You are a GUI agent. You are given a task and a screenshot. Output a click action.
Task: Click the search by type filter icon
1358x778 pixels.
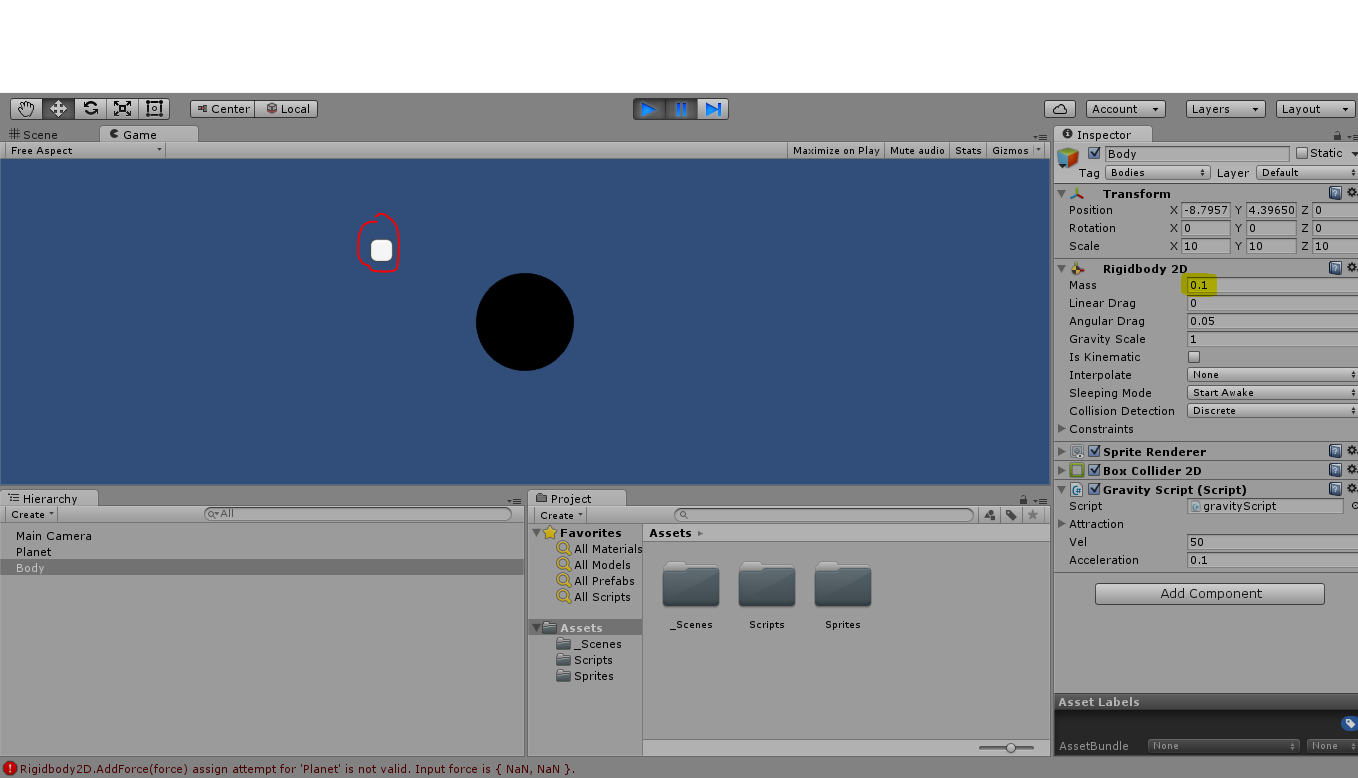pyautogui.click(x=990, y=515)
